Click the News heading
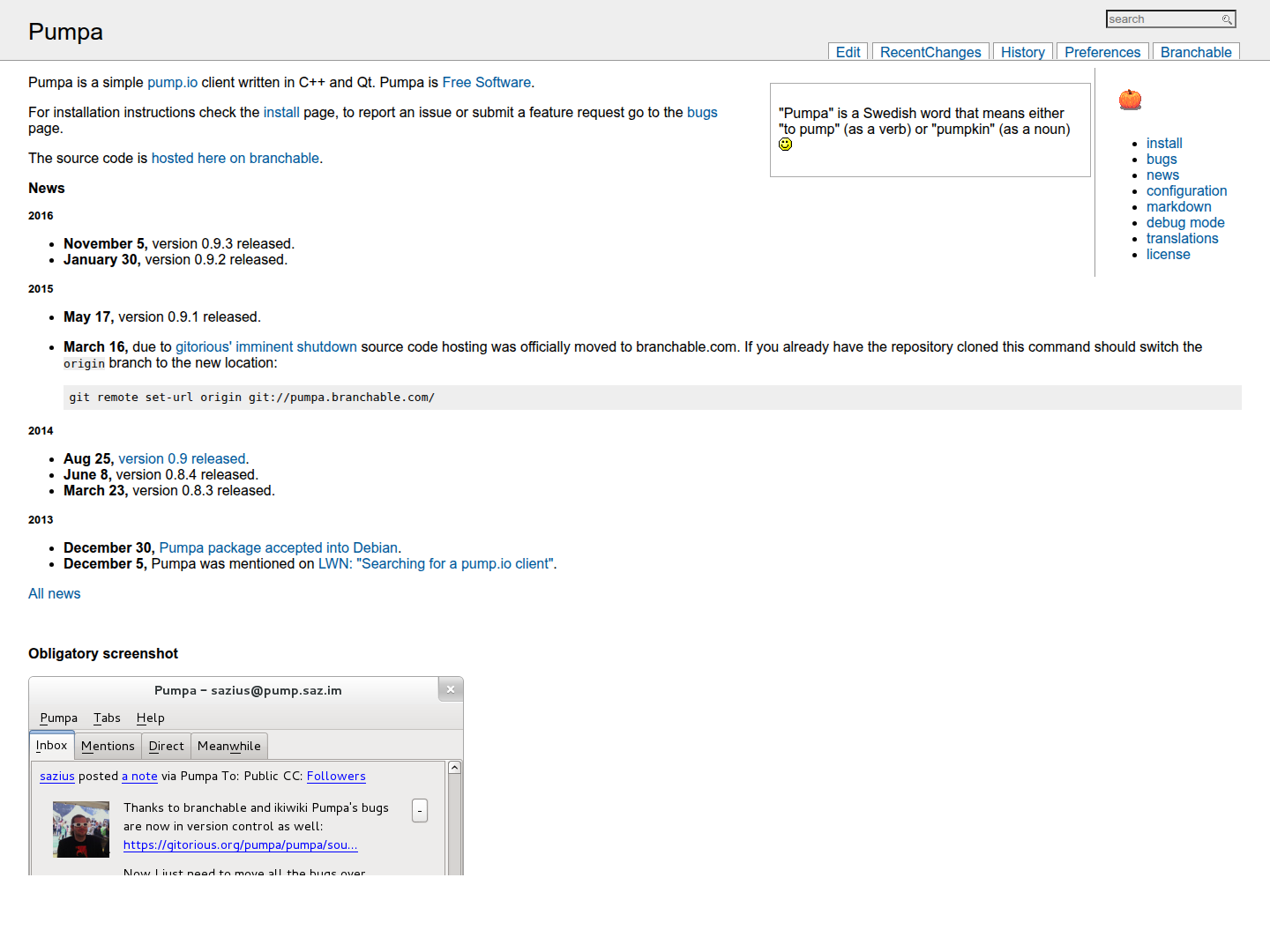Screen dimensions: 1270x952 point(47,188)
